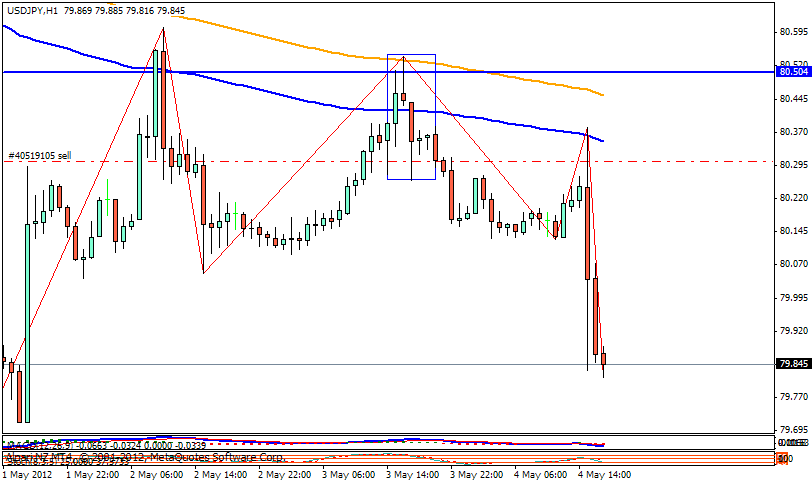Click the 1 May 22:00 time label
This screenshot has height=482, width=812.
[x=93, y=475]
